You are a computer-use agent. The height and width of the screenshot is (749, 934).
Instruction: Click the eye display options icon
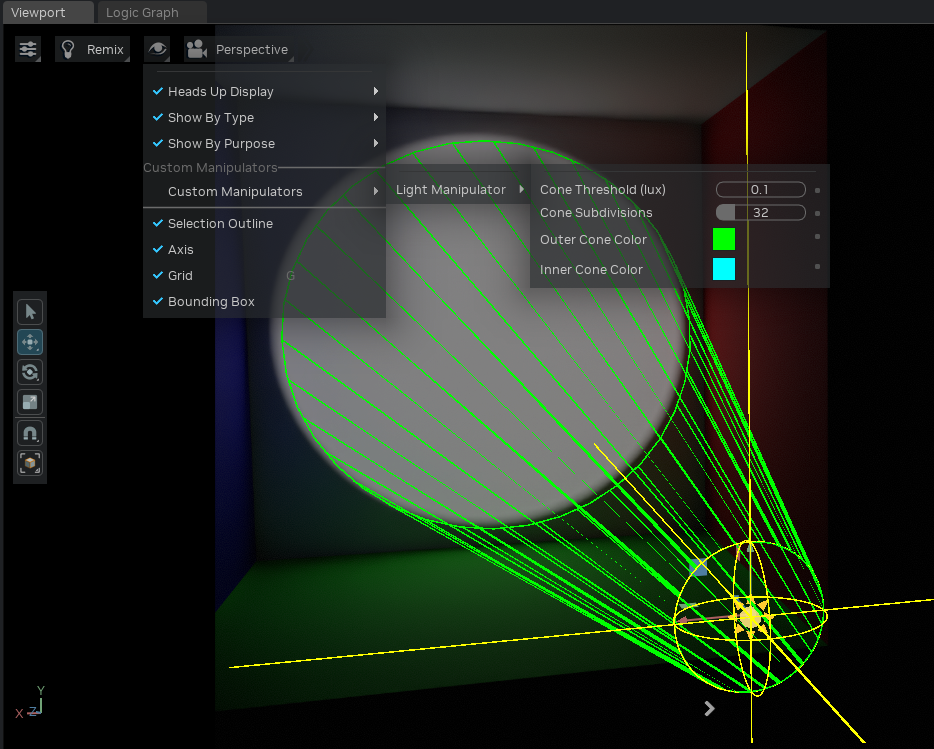click(157, 49)
